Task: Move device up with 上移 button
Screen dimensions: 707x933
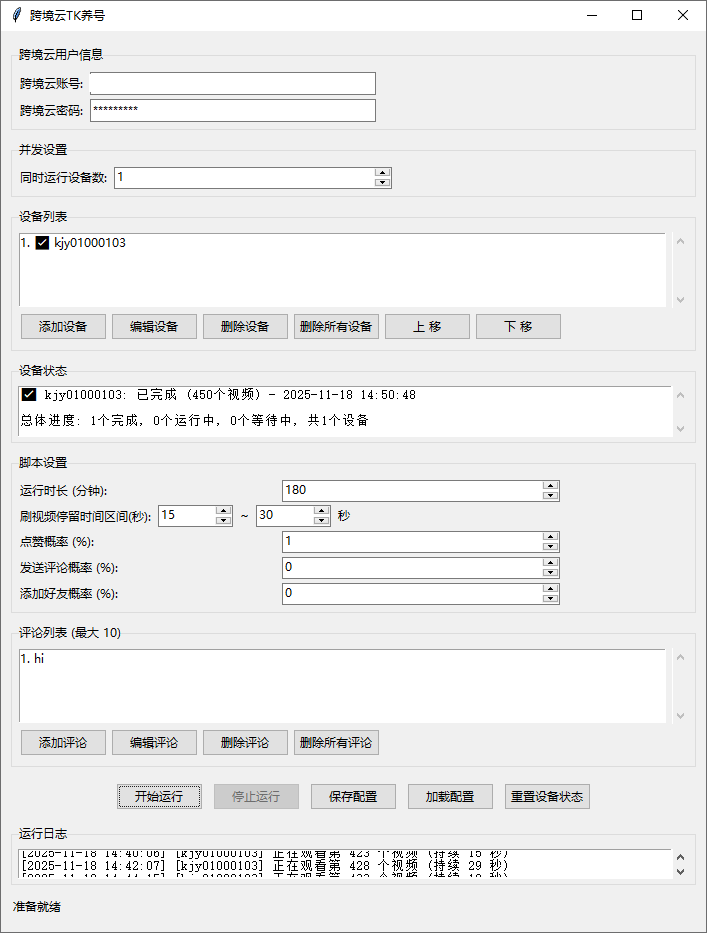Action: click(427, 327)
